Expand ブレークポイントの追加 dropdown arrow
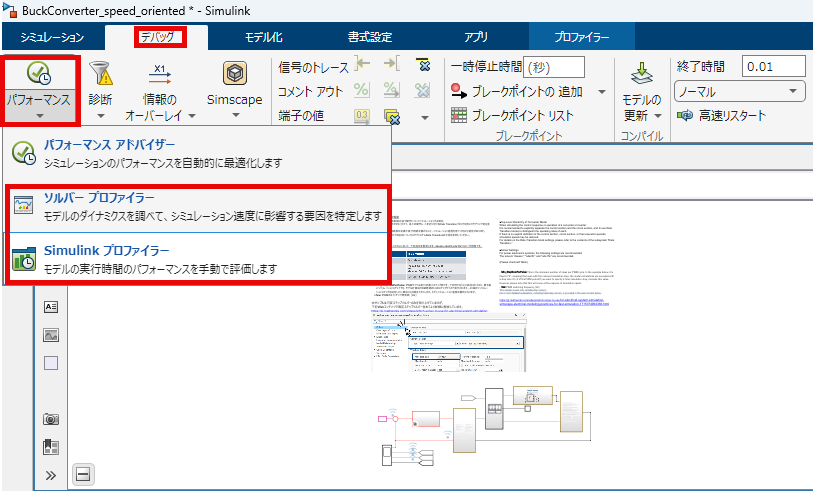This screenshot has width=813, height=491. coord(603,91)
